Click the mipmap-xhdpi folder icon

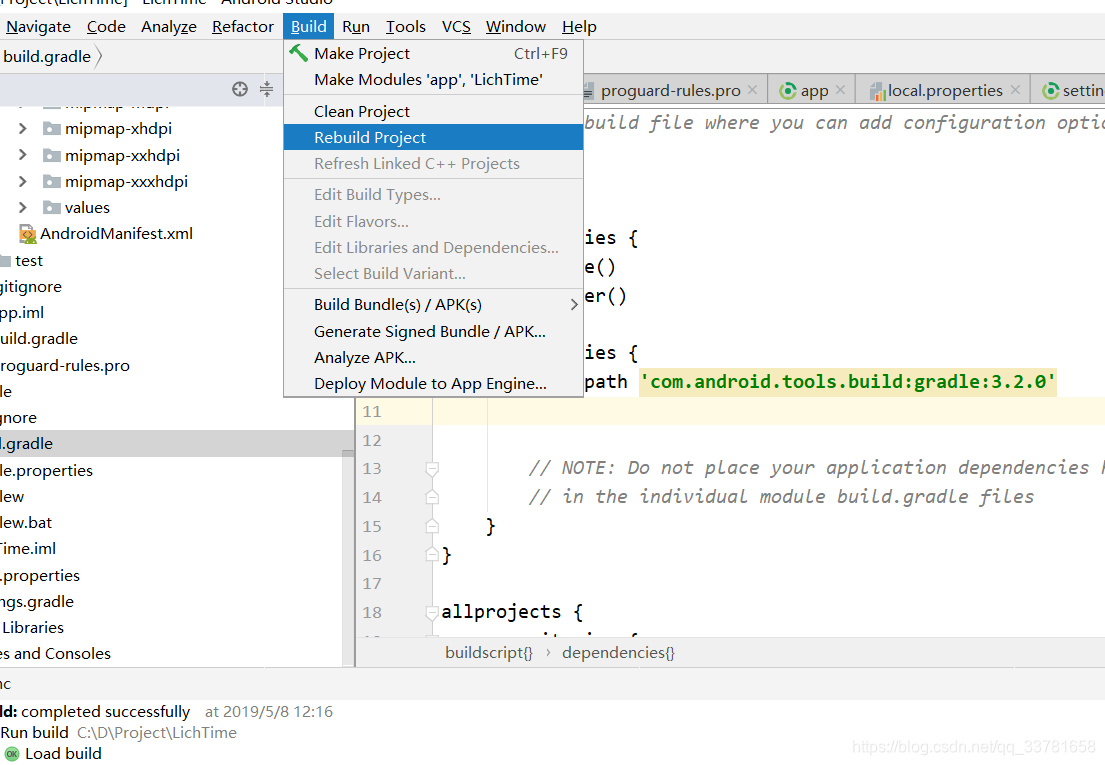click(51, 128)
